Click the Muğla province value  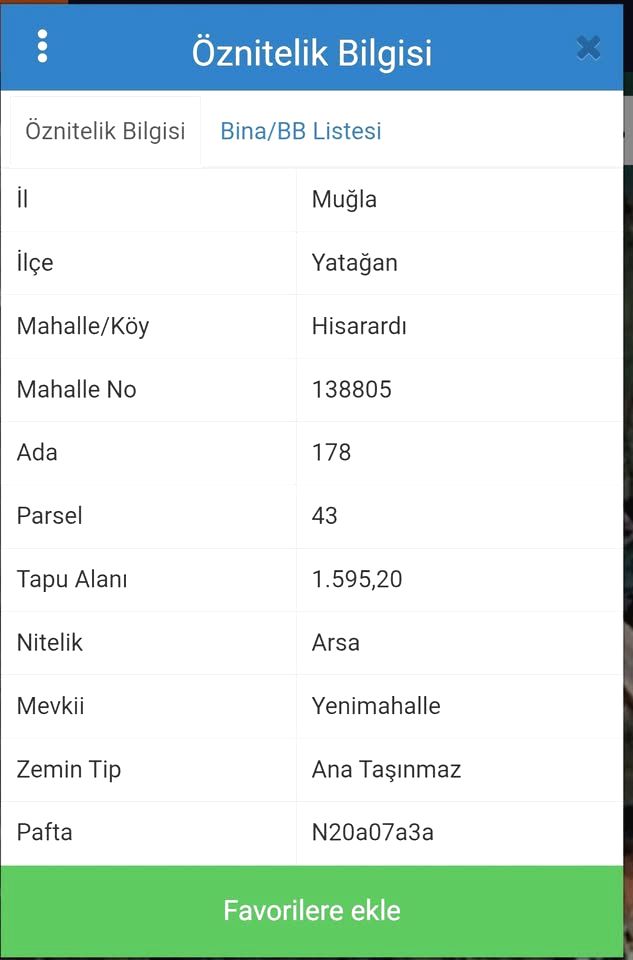(344, 200)
